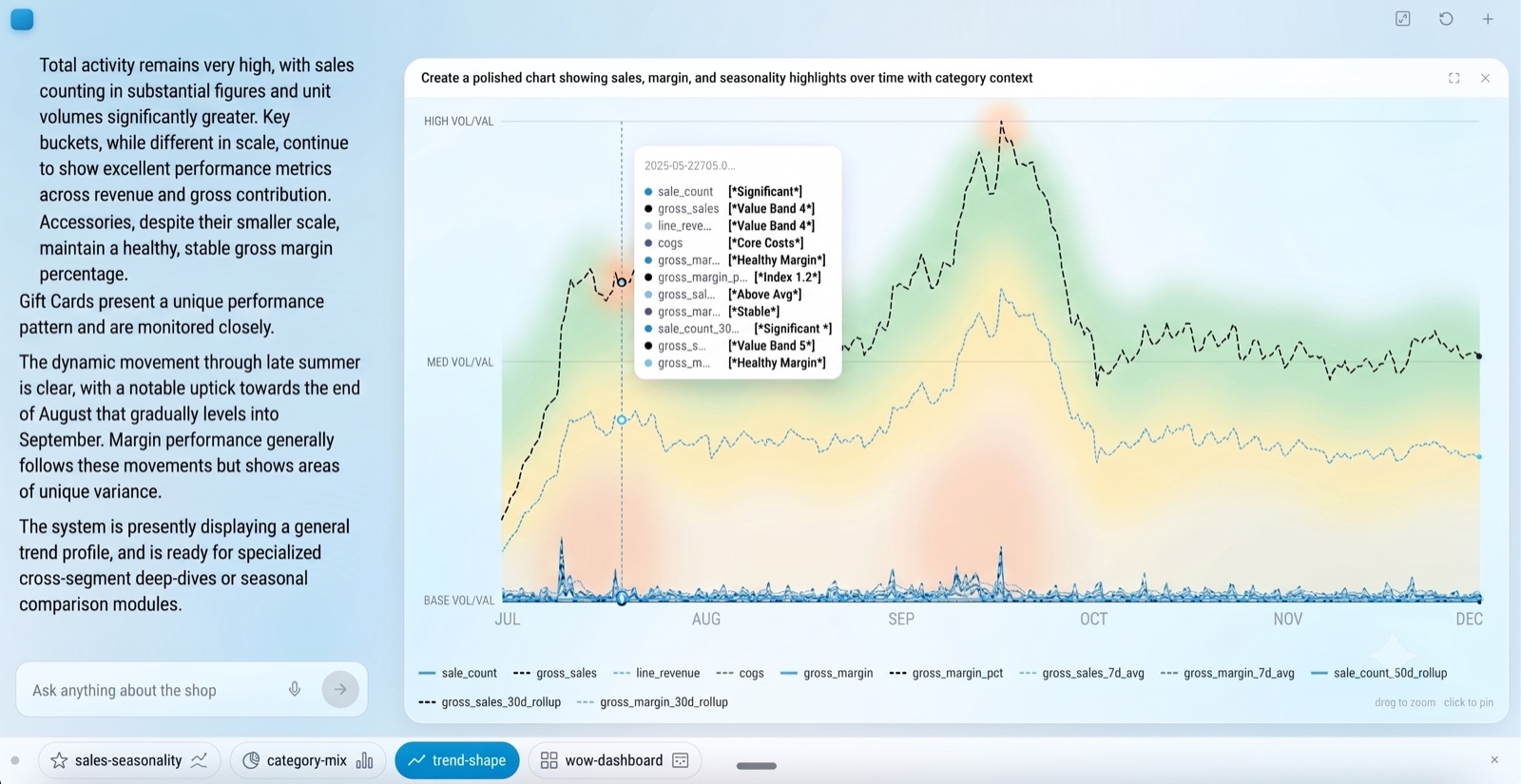
Task: Click the pie icon on category-mix tab
Action: [x=251, y=760]
